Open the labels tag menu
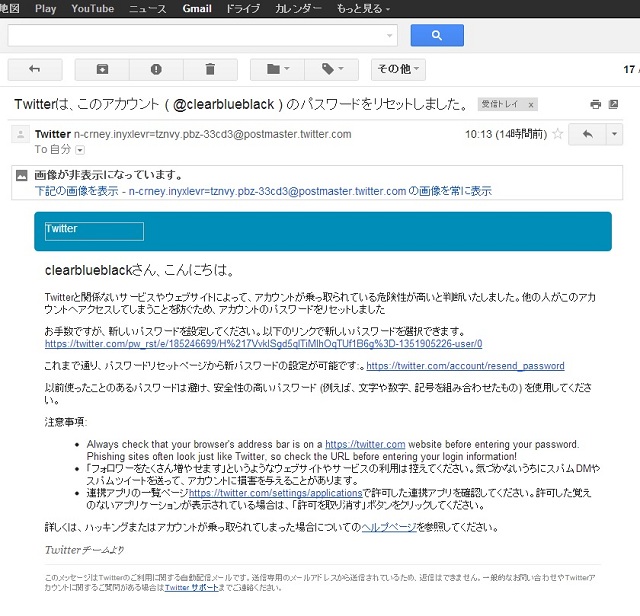Image resolution: width=640 pixels, height=616 pixels. (331, 69)
